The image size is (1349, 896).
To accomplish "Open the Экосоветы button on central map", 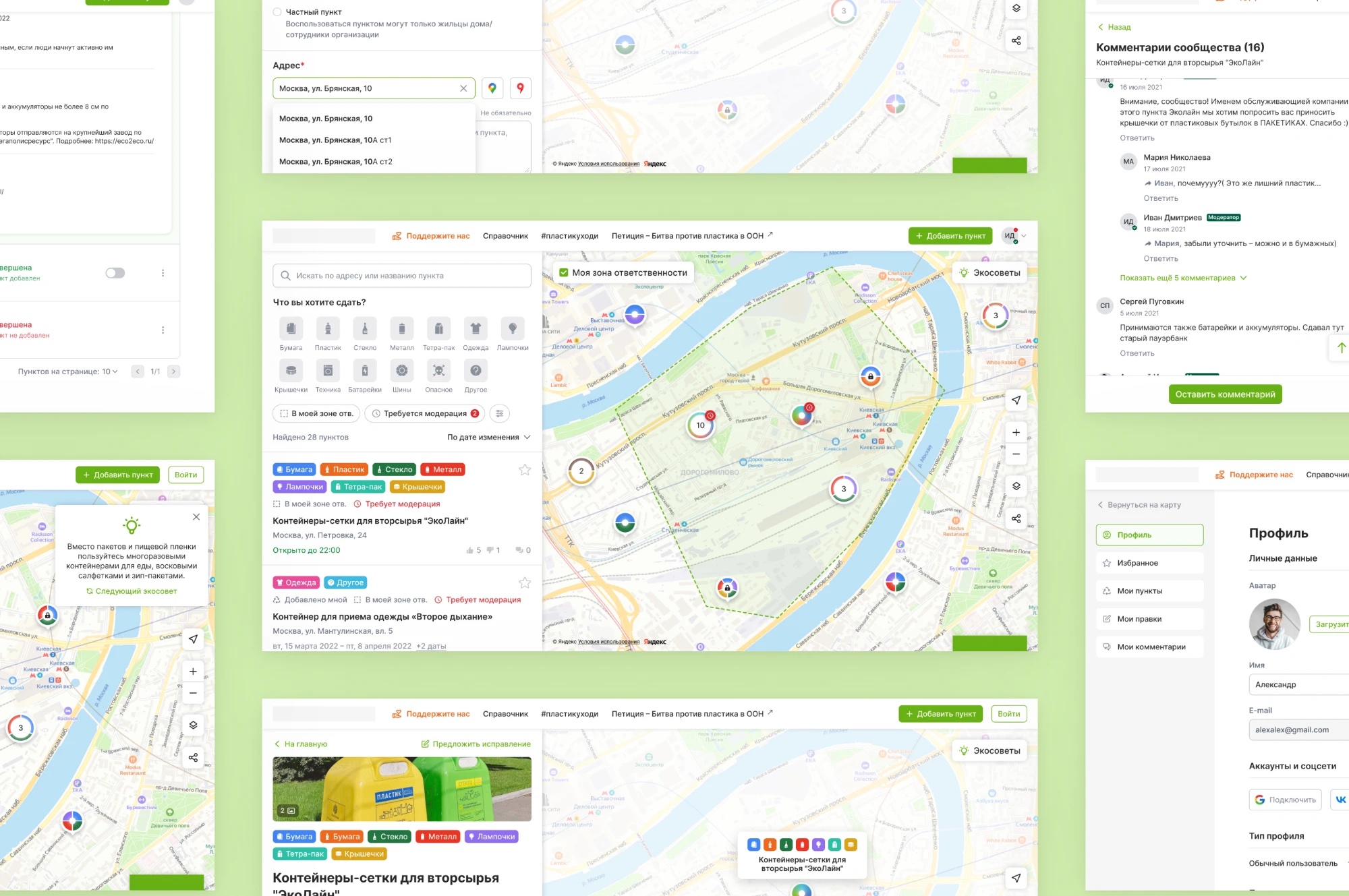I will pyautogui.click(x=989, y=273).
